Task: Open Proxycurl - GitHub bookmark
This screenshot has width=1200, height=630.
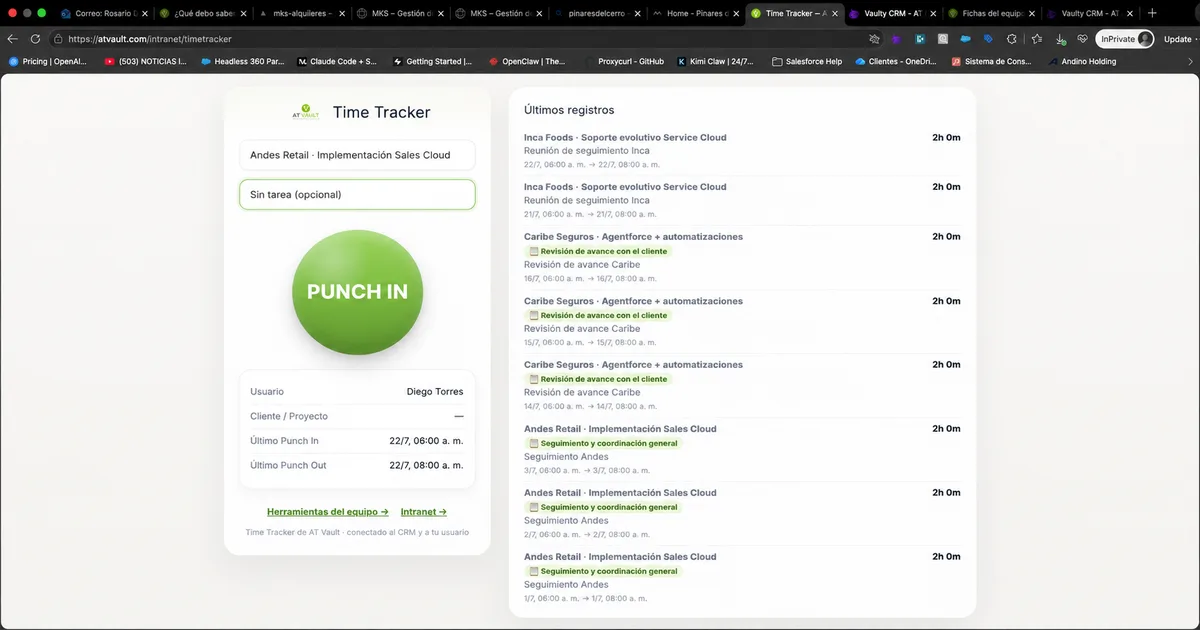Action: pos(623,61)
